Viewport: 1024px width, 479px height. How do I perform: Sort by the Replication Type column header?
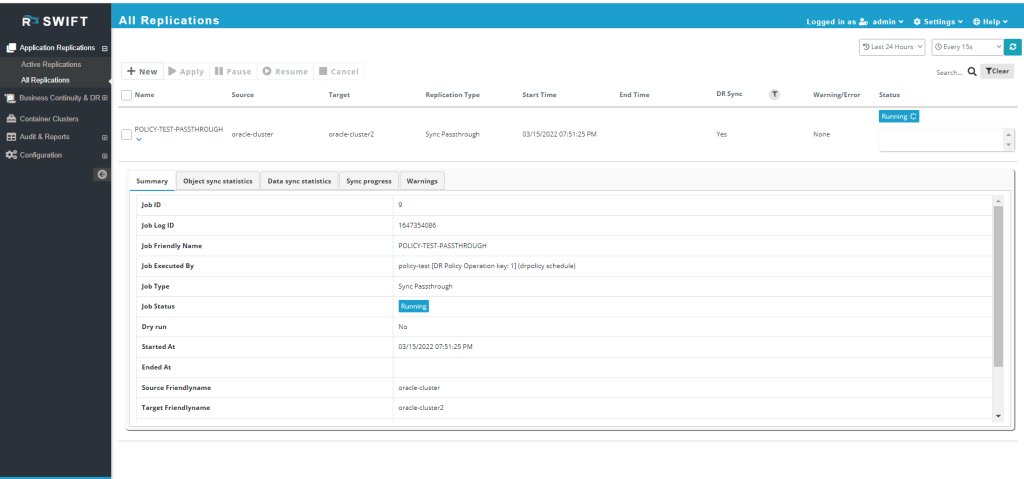(x=453, y=95)
